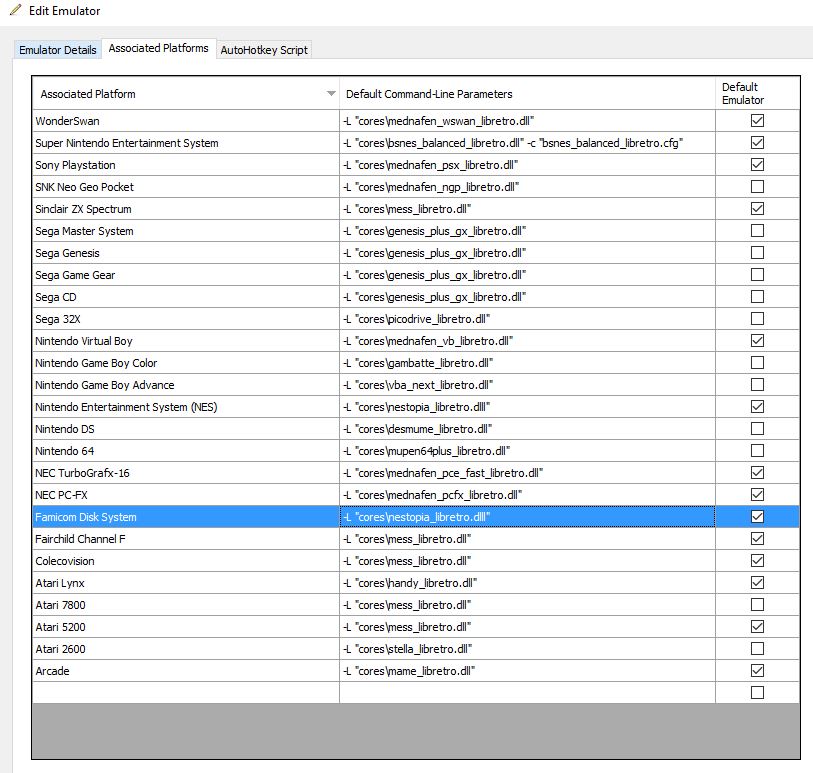Uncheck default emulator for Fairchild Channel F
The height and width of the screenshot is (773, 813).
point(758,539)
